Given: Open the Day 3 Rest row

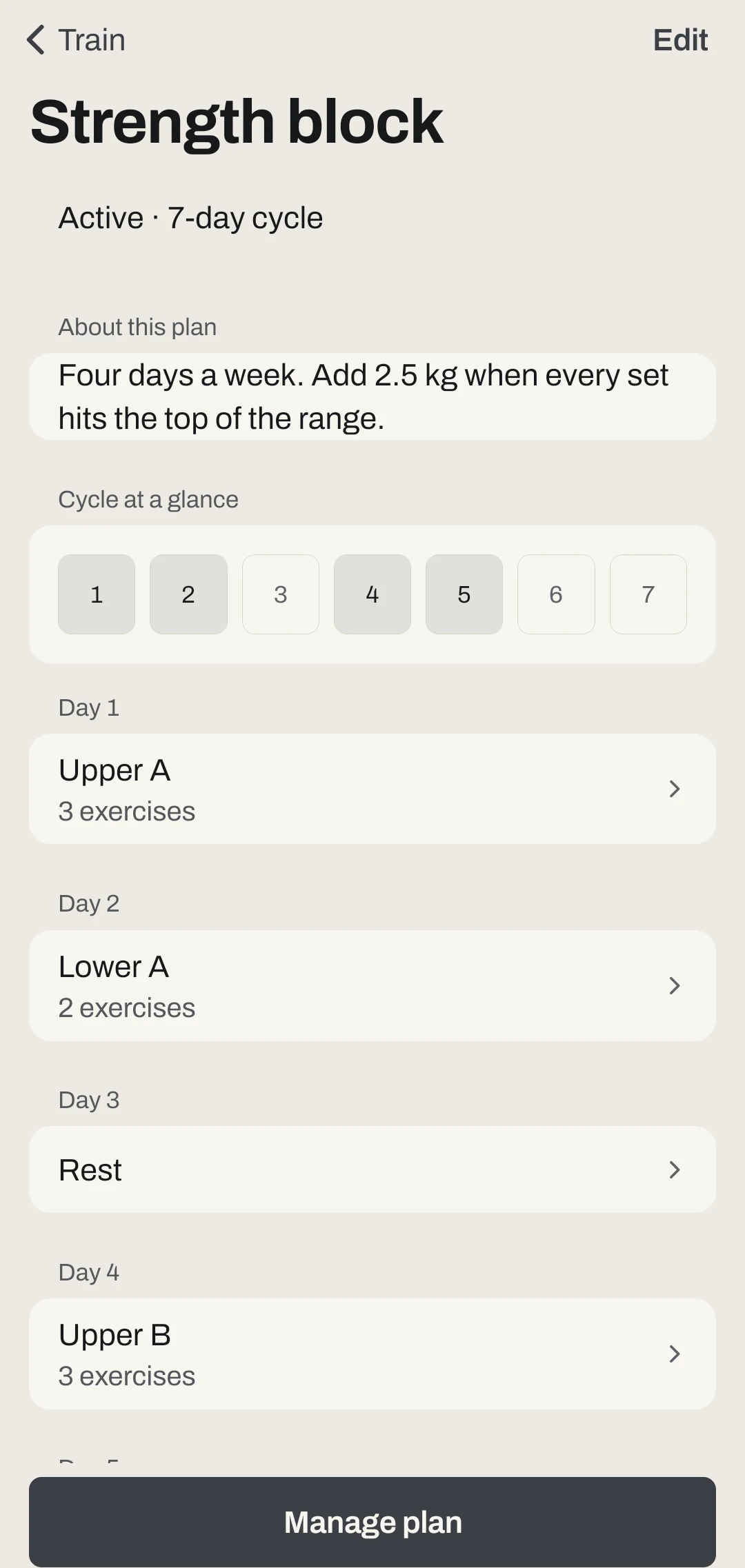Looking at the screenshot, I should [x=372, y=1169].
